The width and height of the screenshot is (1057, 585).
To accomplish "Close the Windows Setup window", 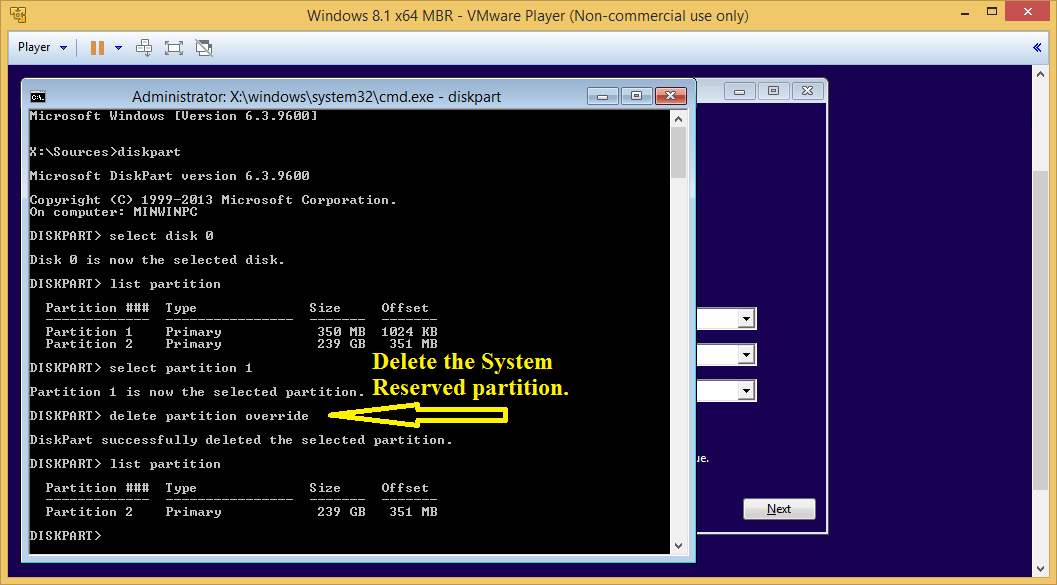I will click(807, 91).
